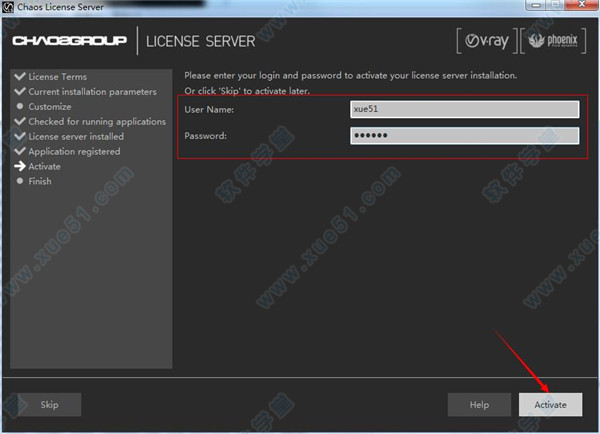Click bullet icon beside Customize step
The image size is (600, 434).
pos(20,106)
